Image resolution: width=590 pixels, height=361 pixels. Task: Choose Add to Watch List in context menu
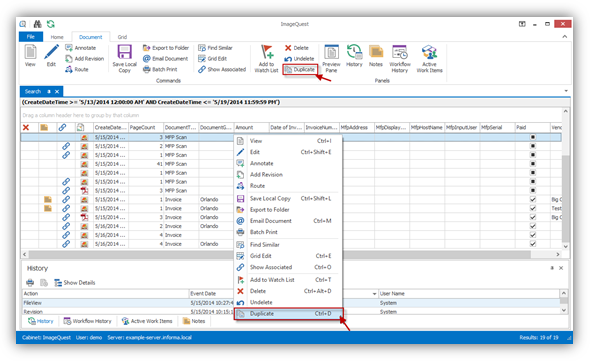(289, 280)
